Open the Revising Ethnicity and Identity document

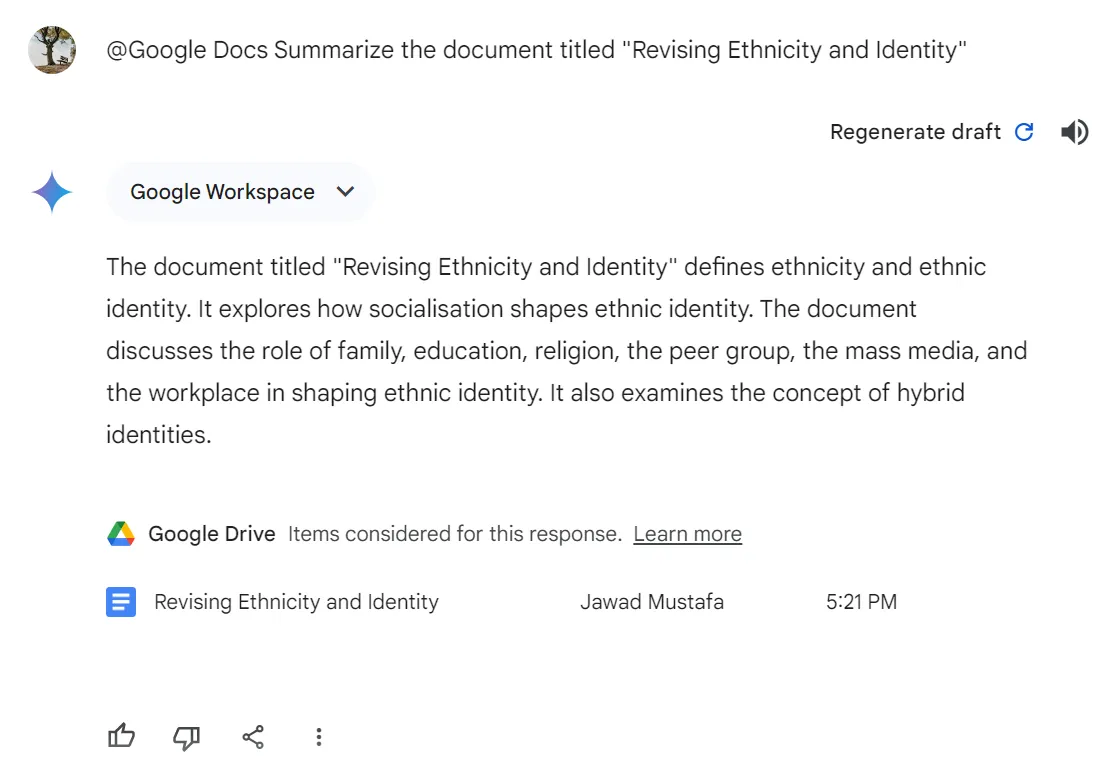(296, 602)
